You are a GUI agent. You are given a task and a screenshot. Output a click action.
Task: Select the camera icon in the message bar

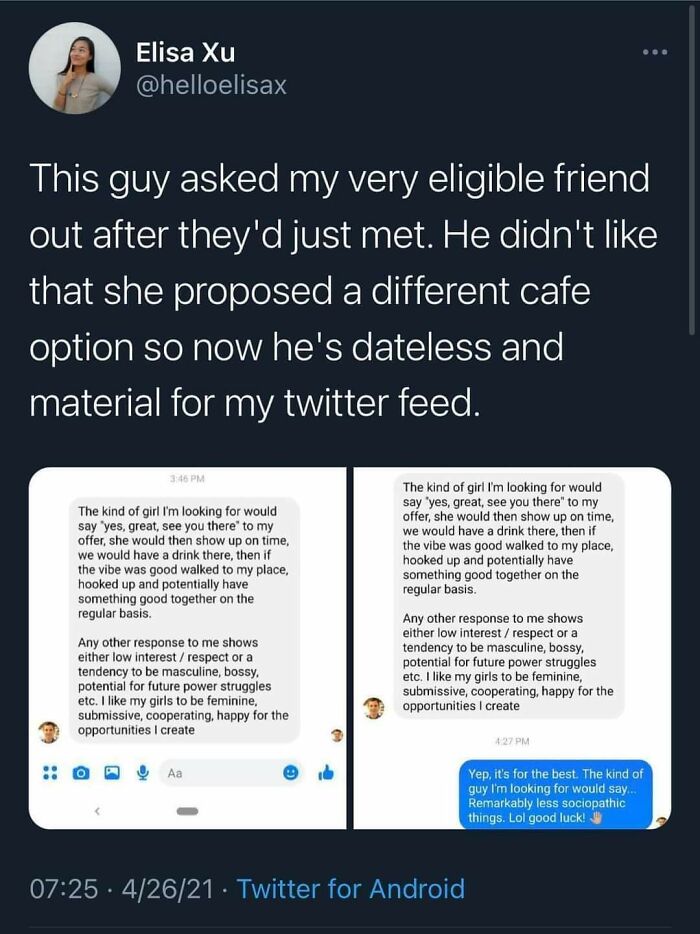click(x=80, y=771)
